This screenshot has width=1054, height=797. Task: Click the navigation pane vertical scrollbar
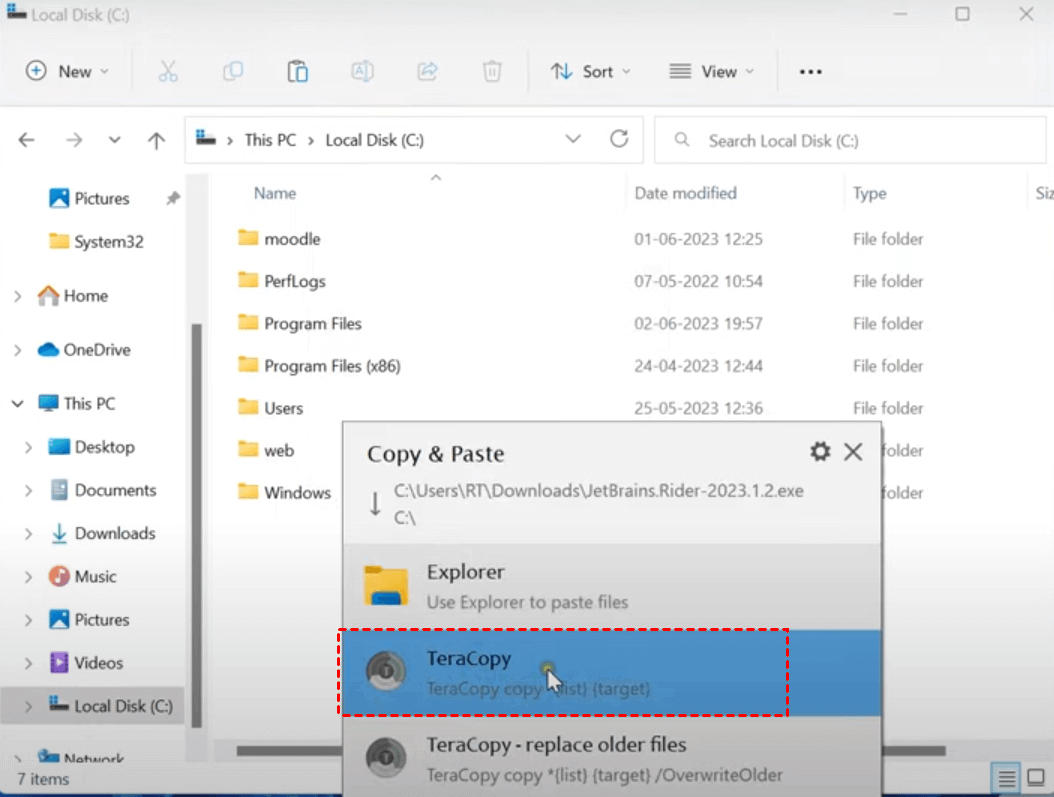tap(196, 525)
